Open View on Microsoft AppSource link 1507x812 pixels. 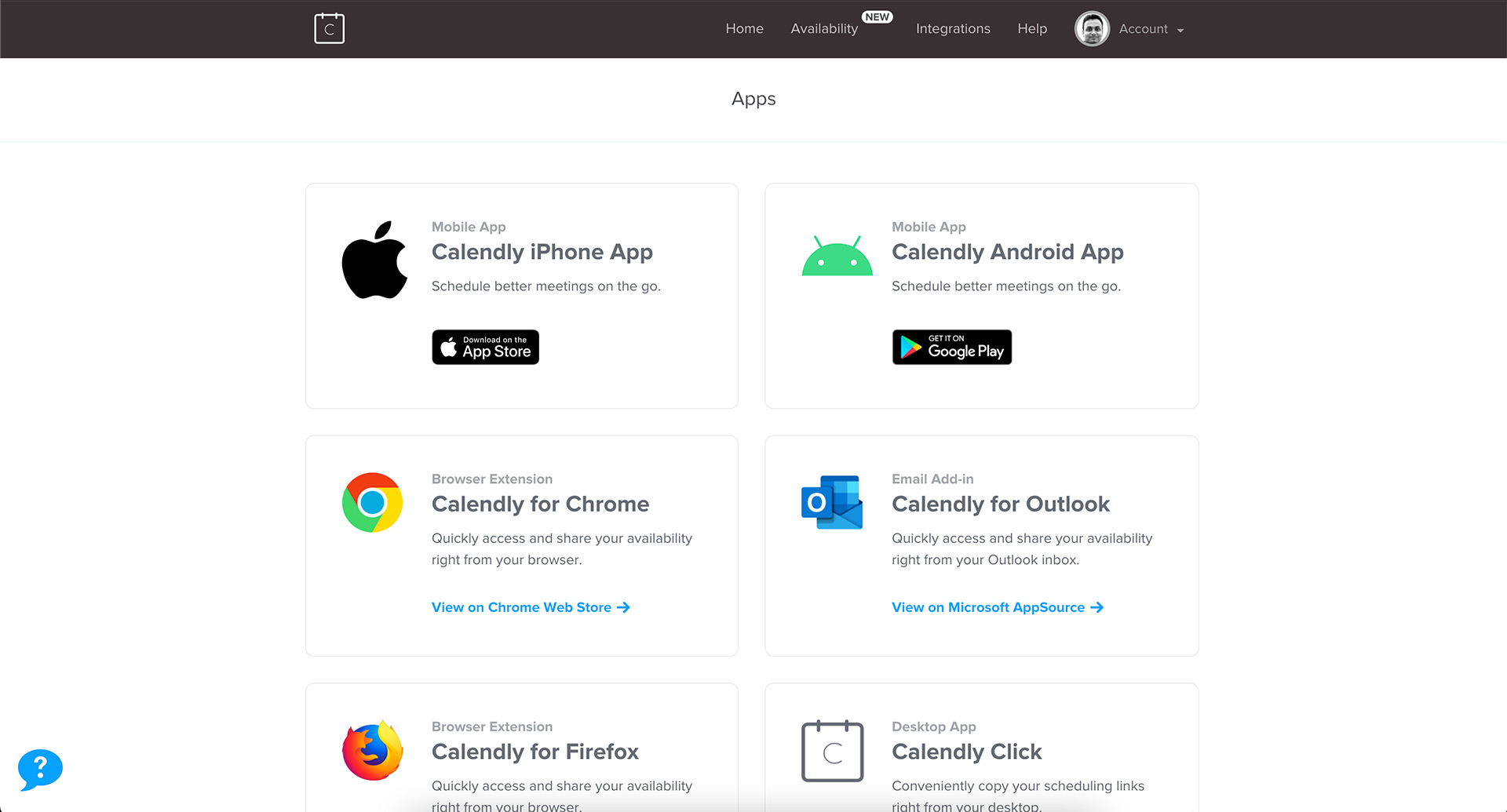pyautogui.click(x=998, y=607)
